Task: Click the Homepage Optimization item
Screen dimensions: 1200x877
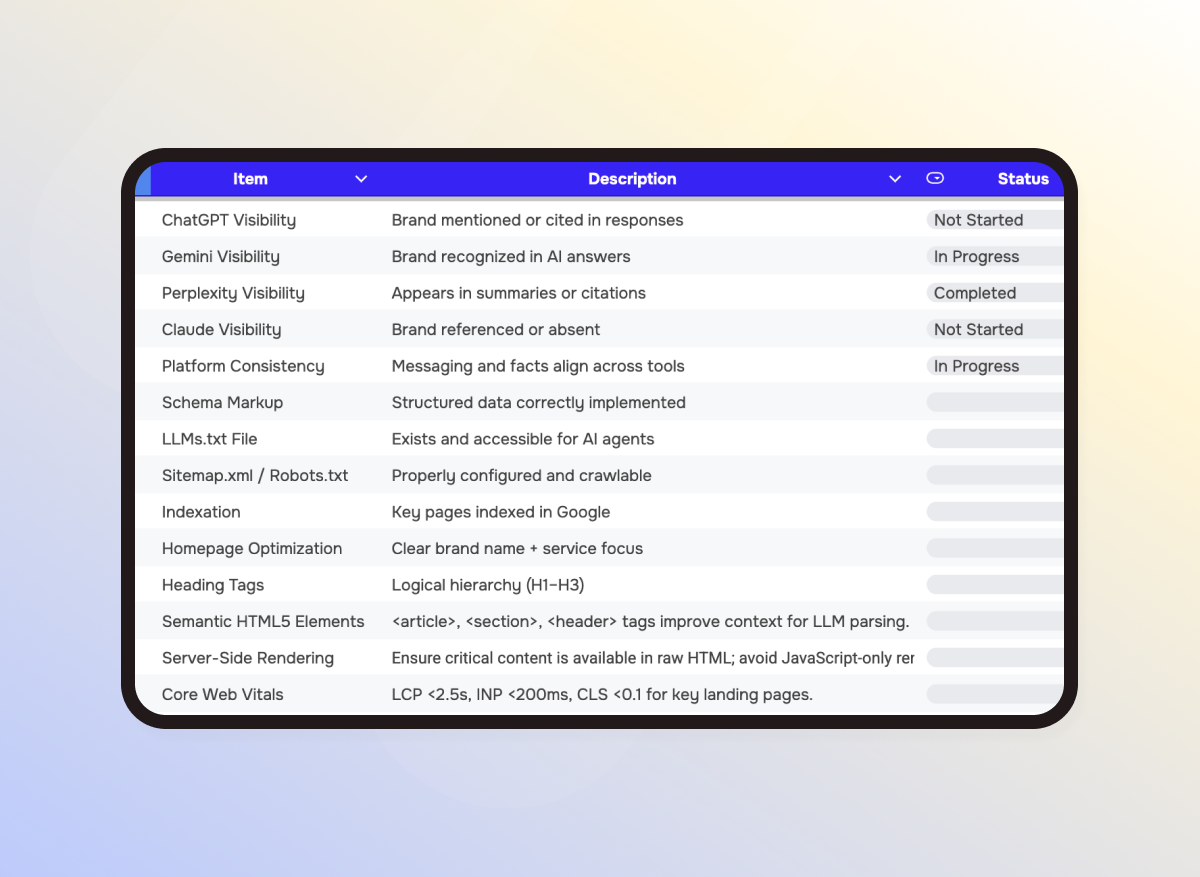Action: click(x=252, y=548)
